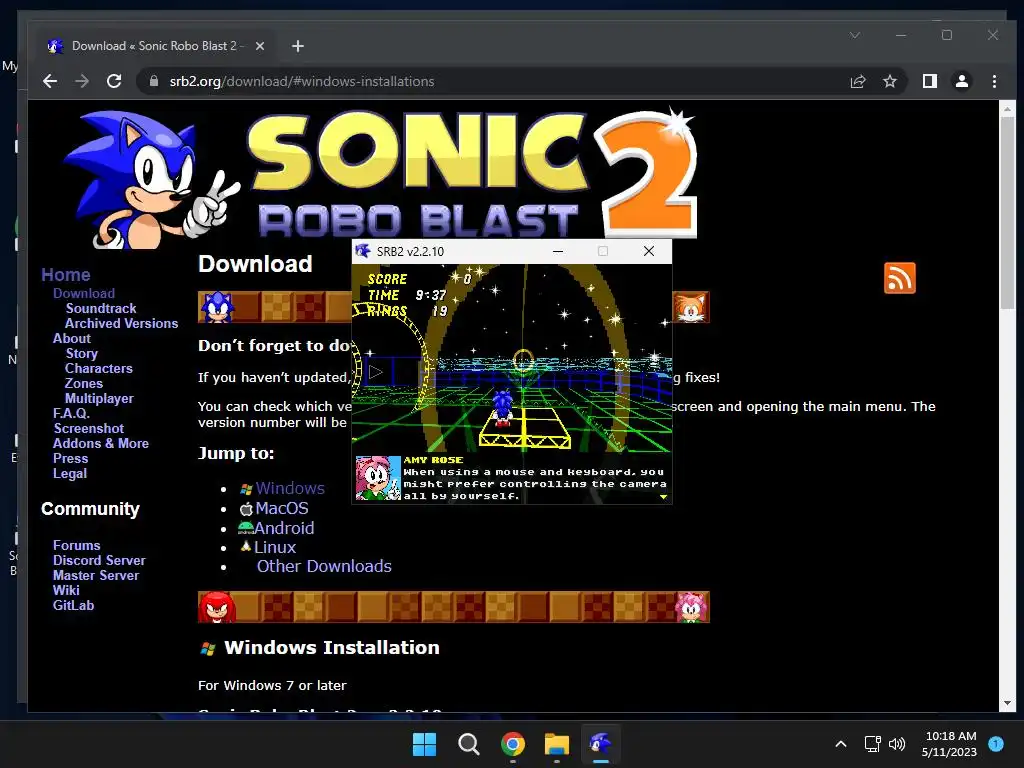The image size is (1024, 768).
Task: Click the Linux penguin icon in the list
Action: [x=246, y=546]
